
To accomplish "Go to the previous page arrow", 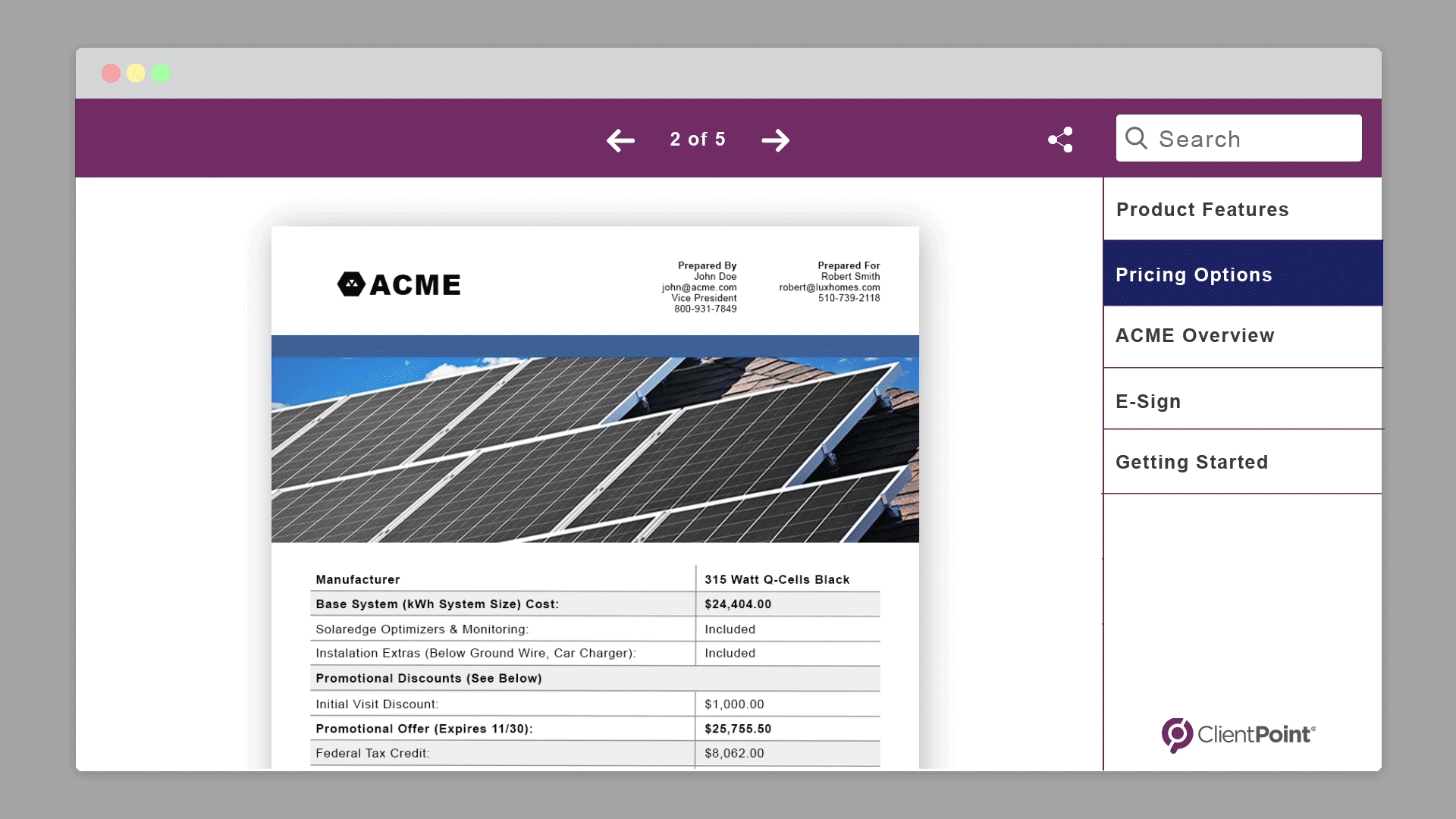I will pos(620,140).
